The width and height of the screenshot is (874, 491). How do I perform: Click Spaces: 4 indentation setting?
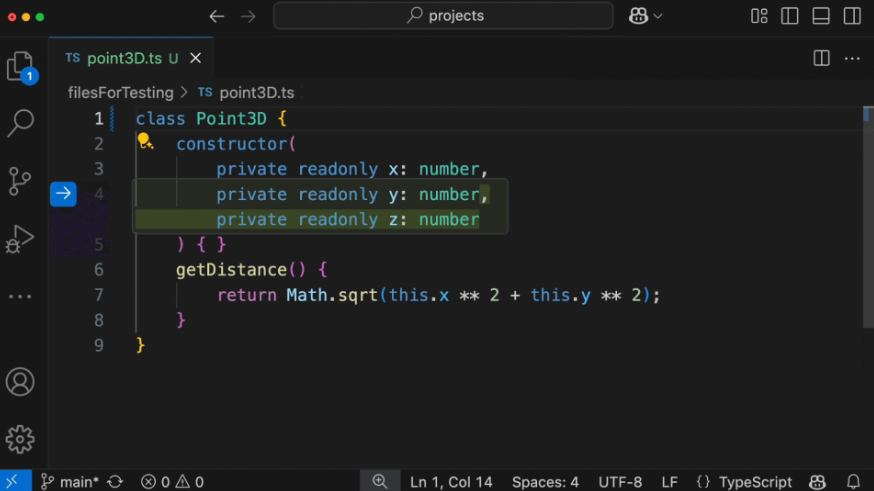(x=545, y=482)
